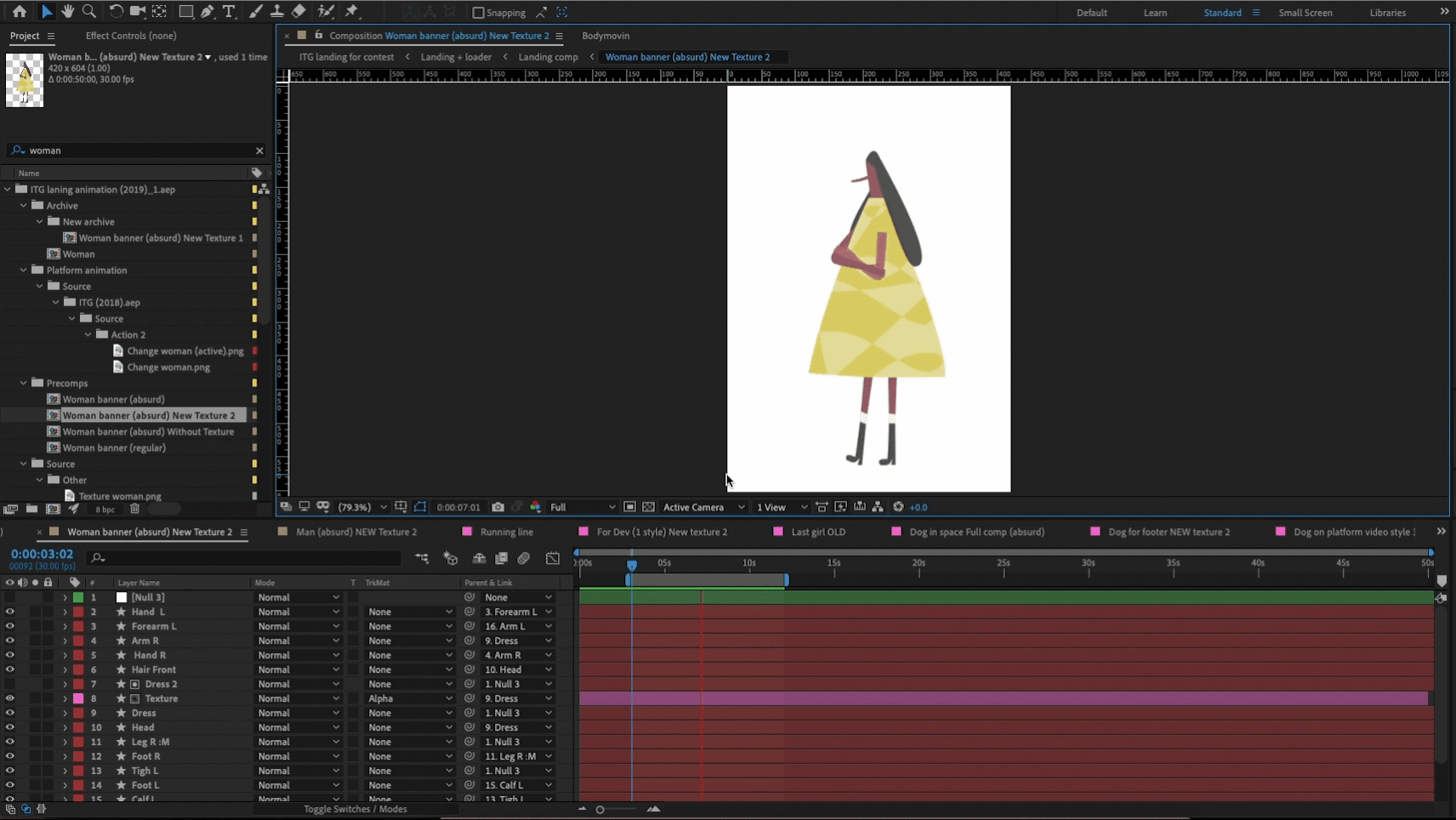Toggle visibility of Texture layer
The image size is (1456, 820).
9,698
